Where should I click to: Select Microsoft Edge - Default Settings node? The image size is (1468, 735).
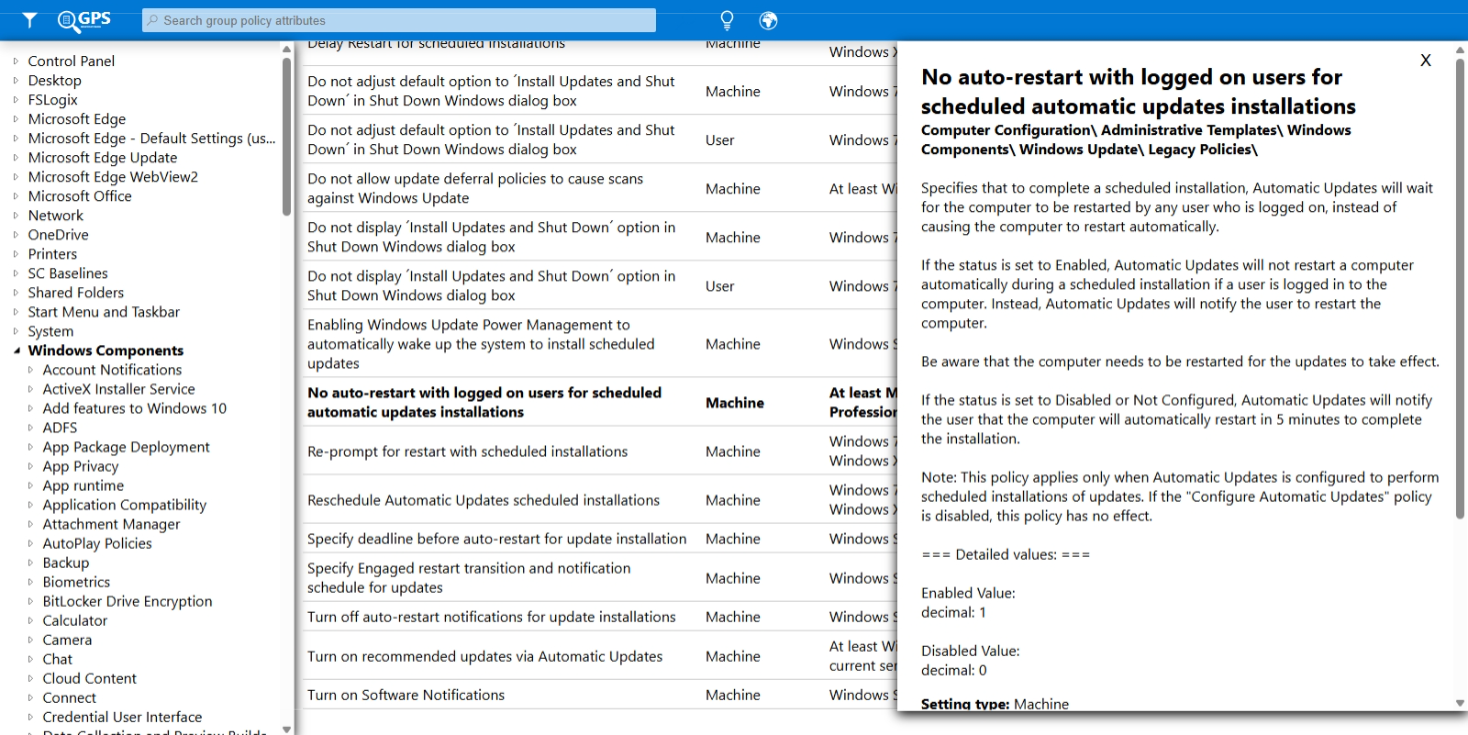coord(152,139)
